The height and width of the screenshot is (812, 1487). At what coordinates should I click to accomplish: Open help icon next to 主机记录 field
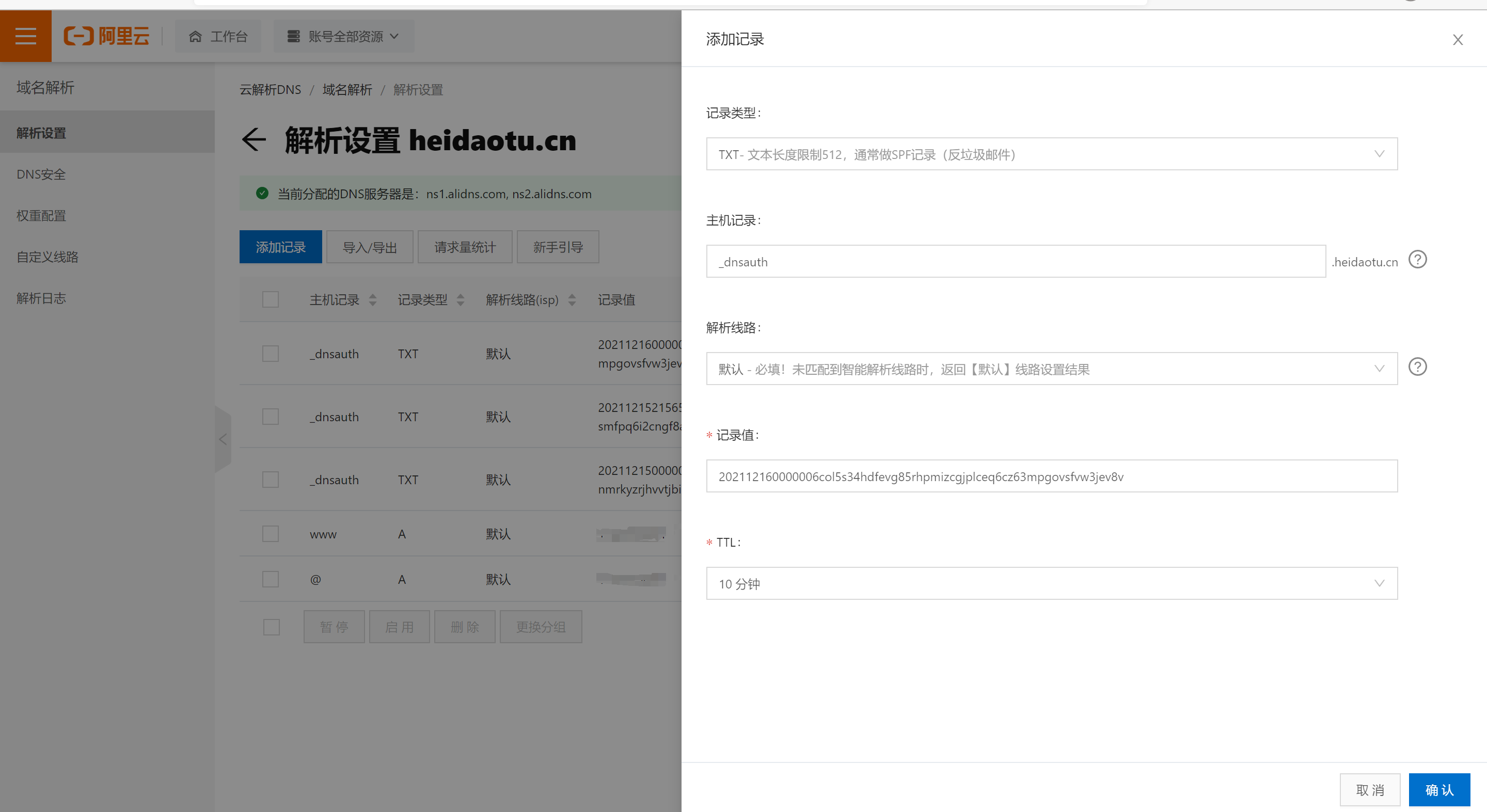point(1417,260)
